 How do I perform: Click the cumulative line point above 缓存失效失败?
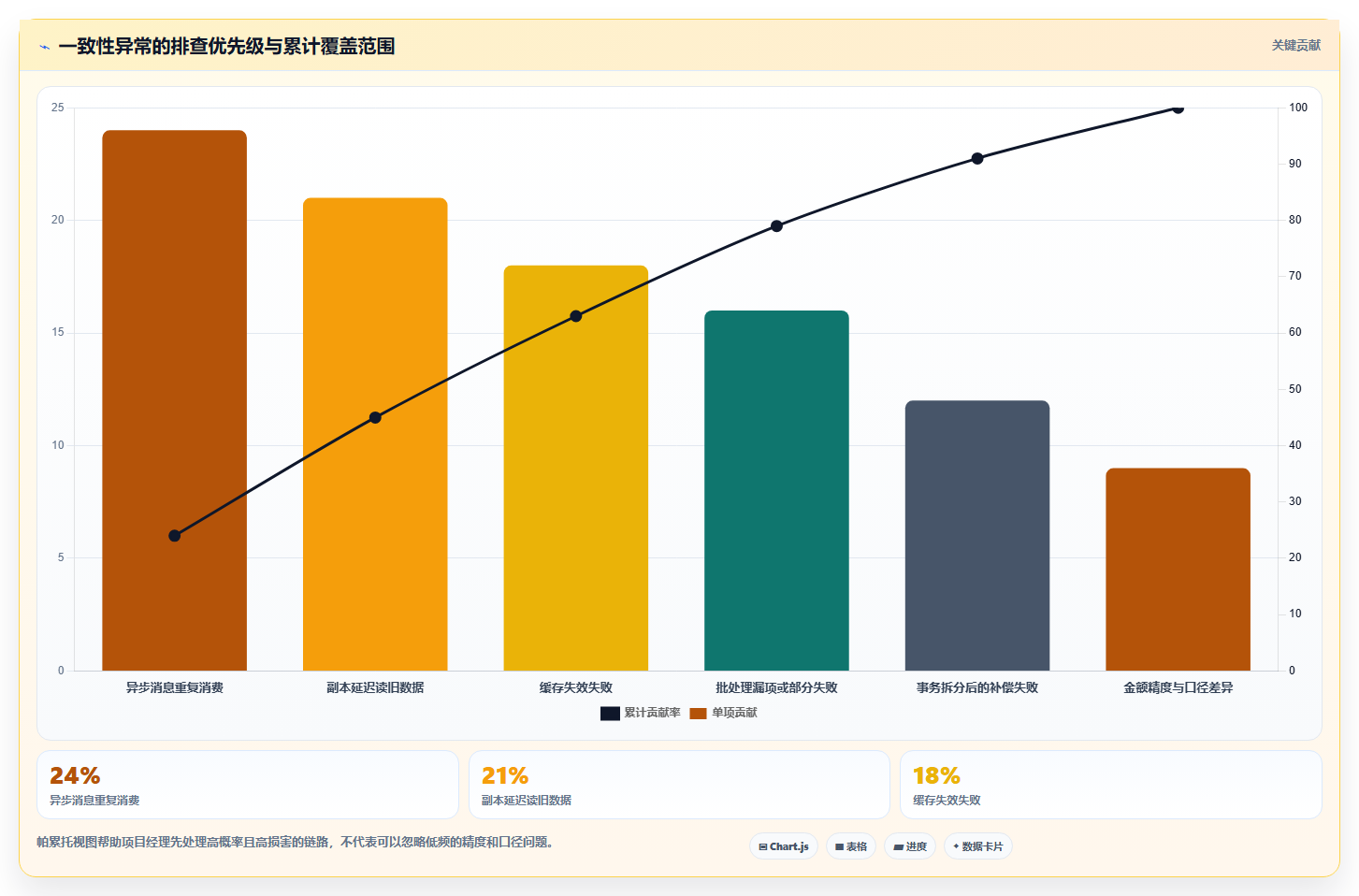576,316
